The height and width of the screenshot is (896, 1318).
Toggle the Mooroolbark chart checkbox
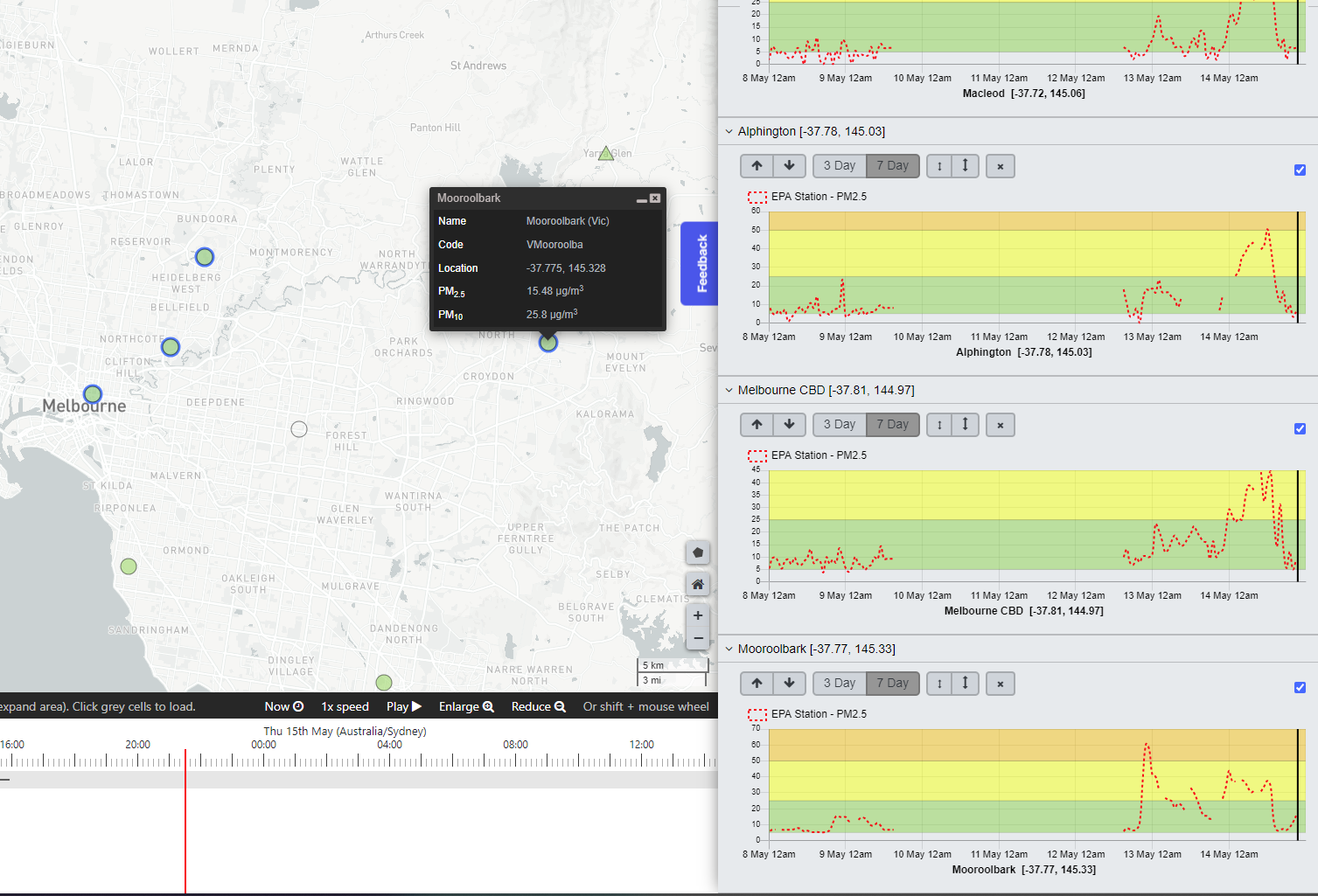tap(1300, 688)
